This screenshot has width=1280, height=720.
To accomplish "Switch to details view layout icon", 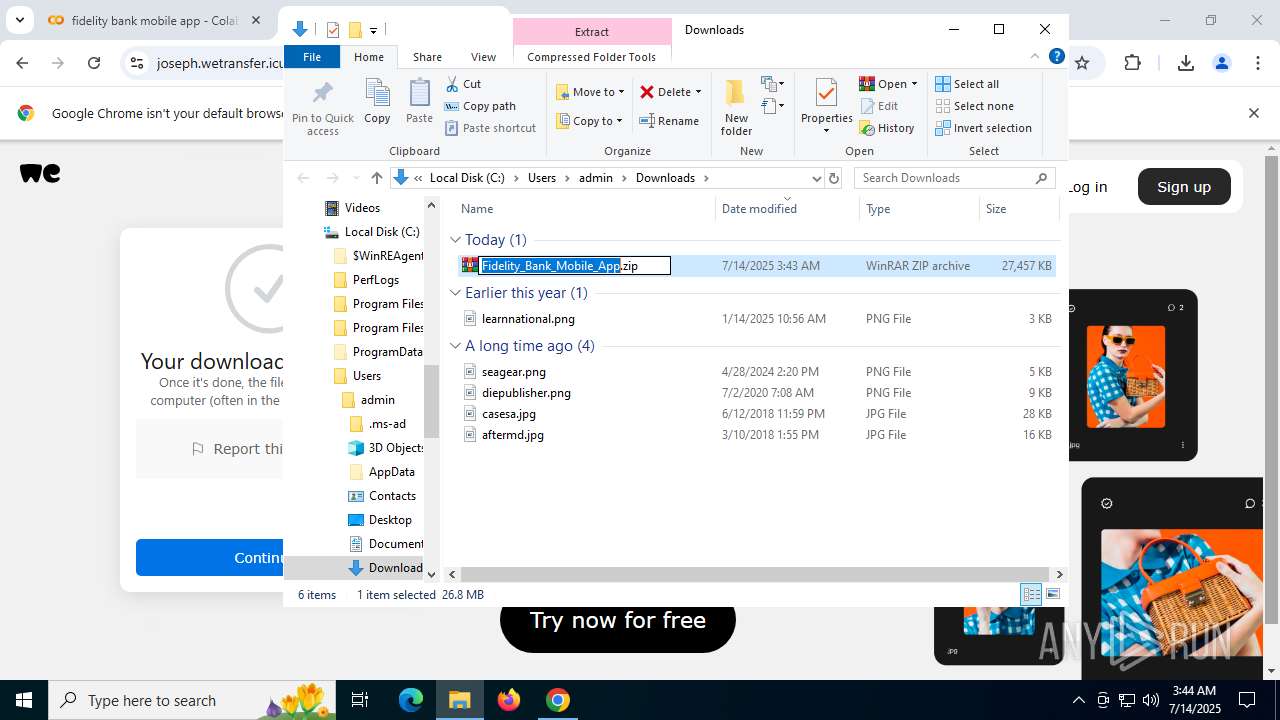I will pos(1031,595).
